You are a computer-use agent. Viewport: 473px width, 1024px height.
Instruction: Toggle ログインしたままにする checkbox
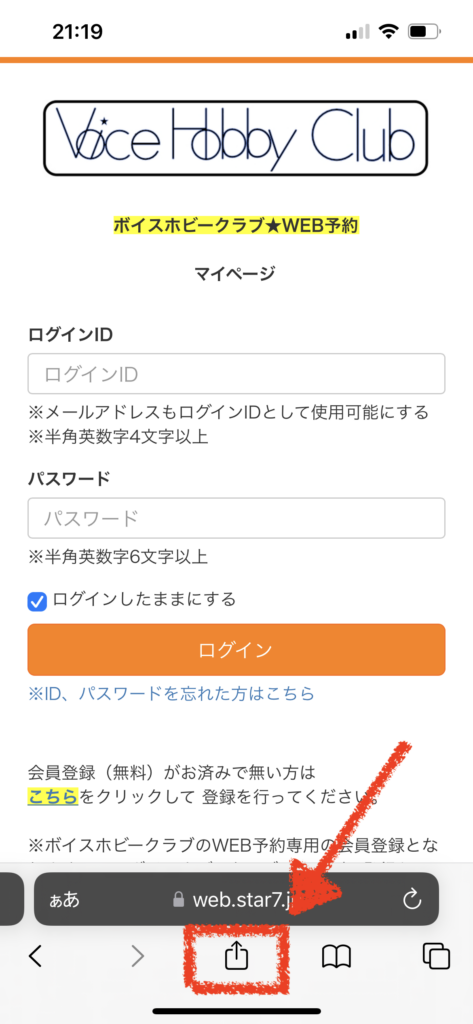click(x=37, y=601)
